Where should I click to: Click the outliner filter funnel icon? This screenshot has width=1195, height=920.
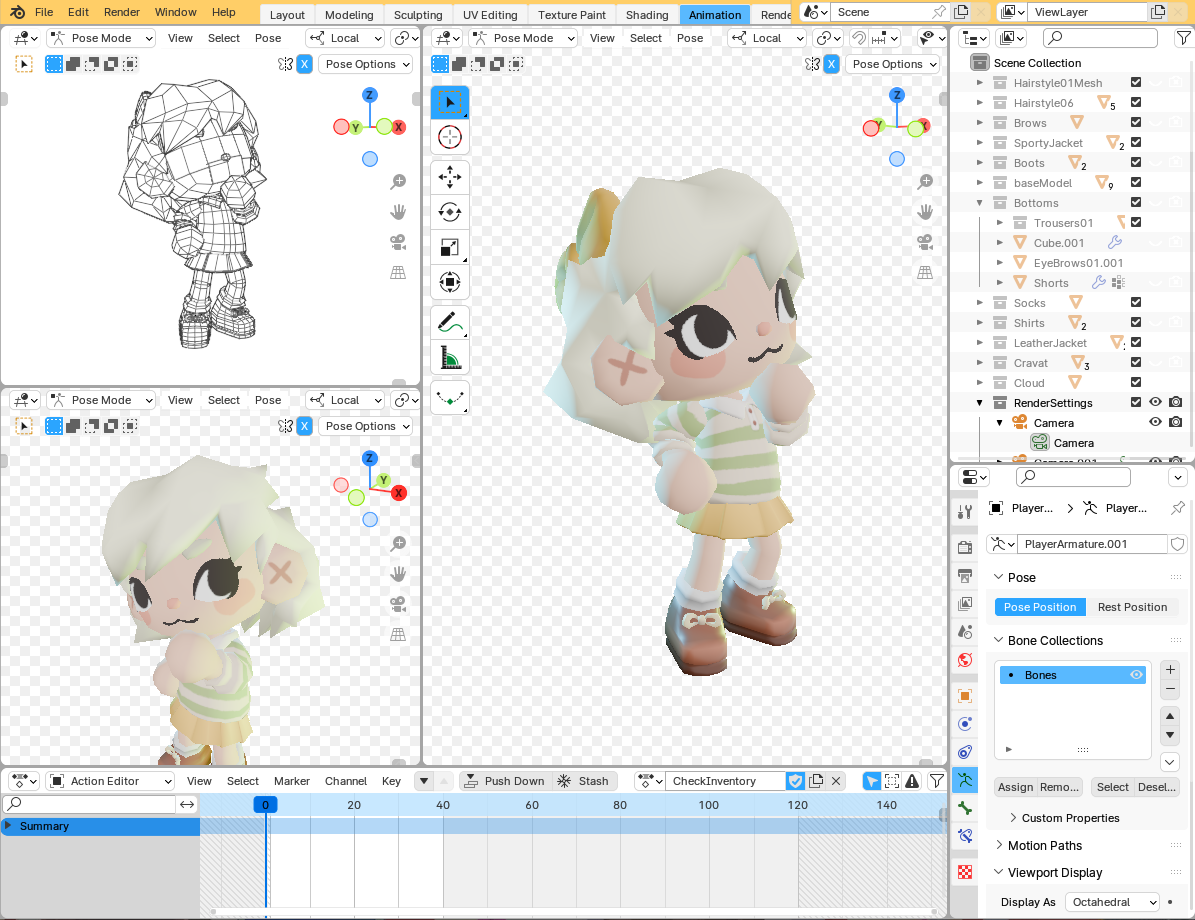coord(1183,37)
